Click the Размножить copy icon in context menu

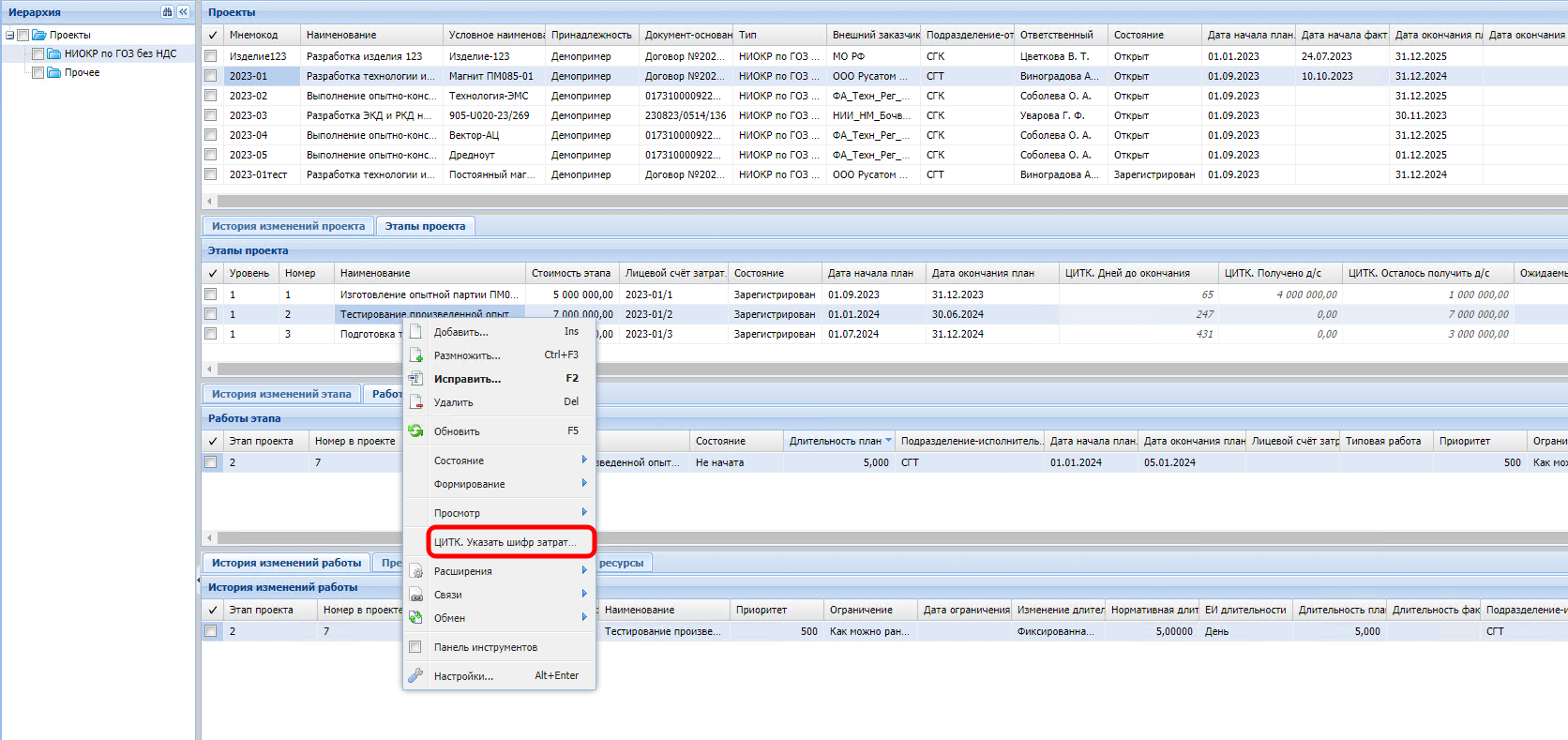[415, 355]
